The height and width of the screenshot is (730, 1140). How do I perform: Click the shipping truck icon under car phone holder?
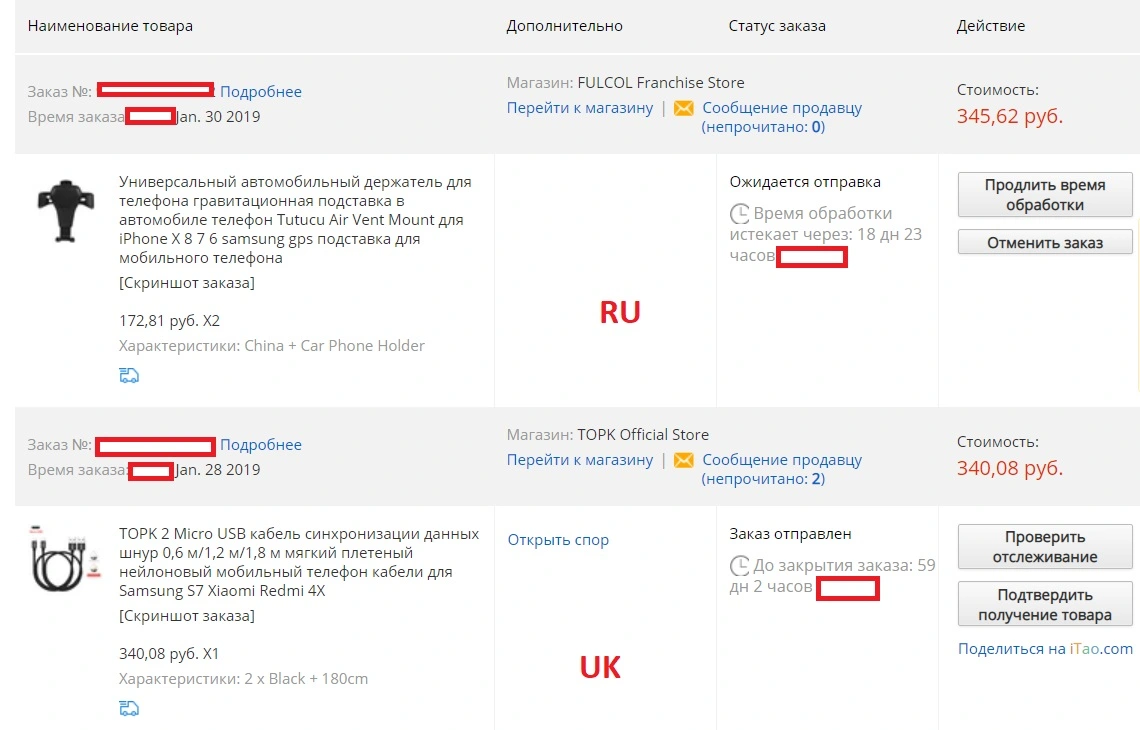(x=129, y=375)
